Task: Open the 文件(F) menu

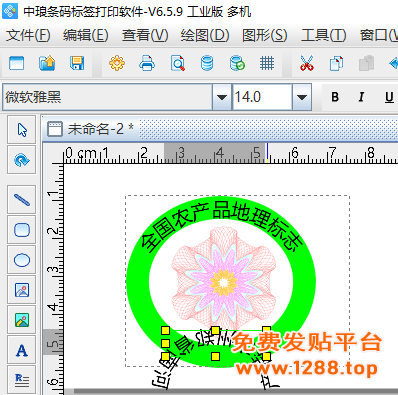Action: [x=28, y=35]
